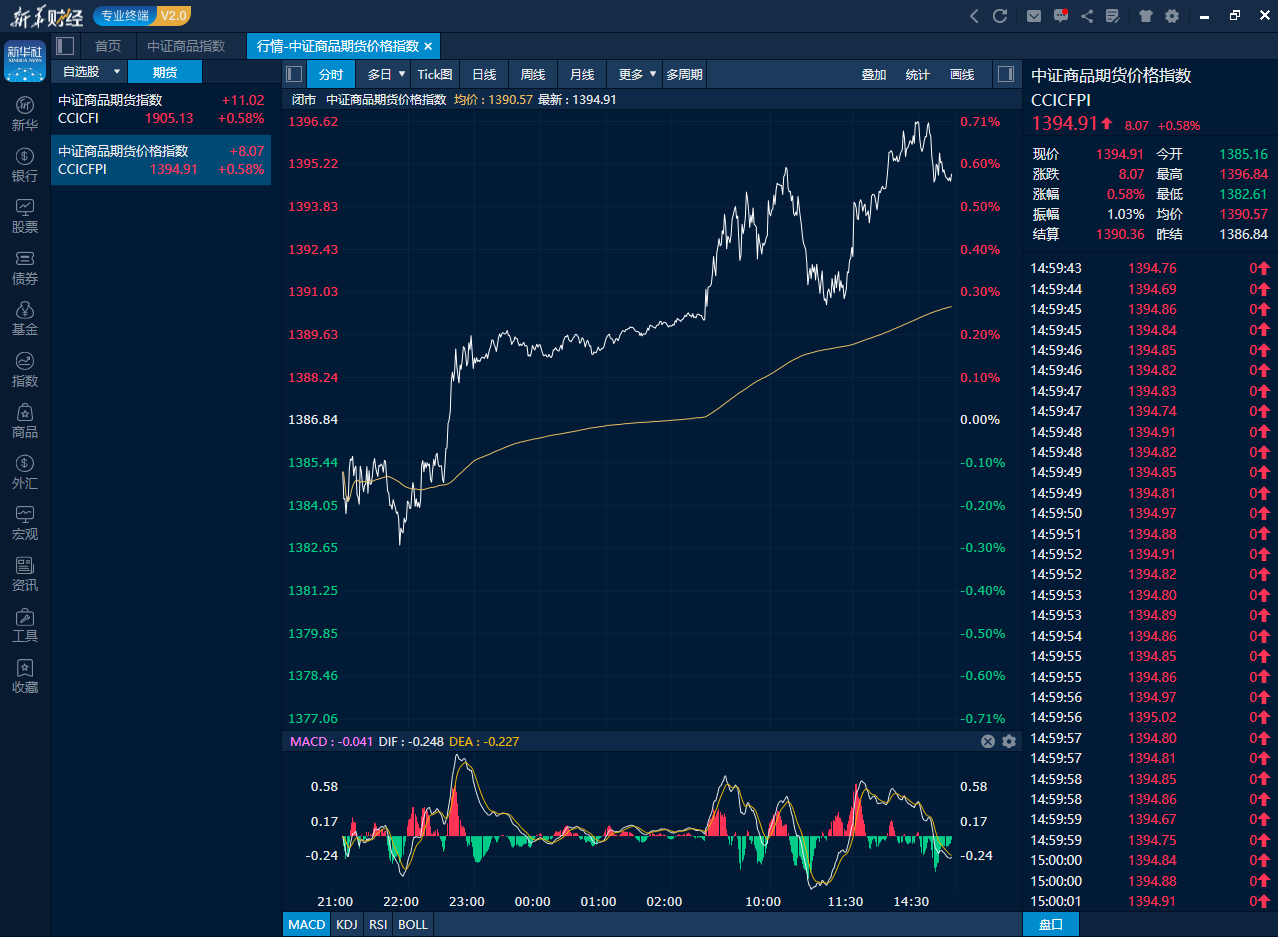This screenshot has width=1278, height=937.
Task: Open the skin/theme shirt icon
Action: pos(1145,16)
